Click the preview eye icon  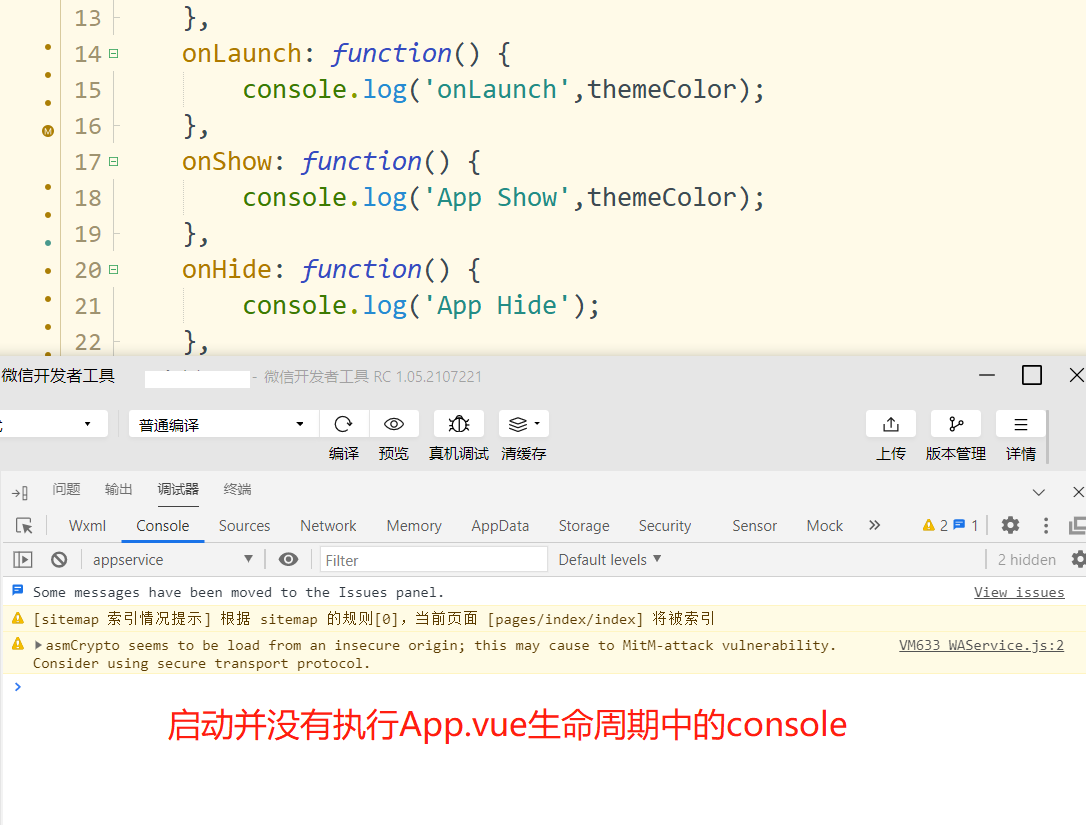pos(394,424)
